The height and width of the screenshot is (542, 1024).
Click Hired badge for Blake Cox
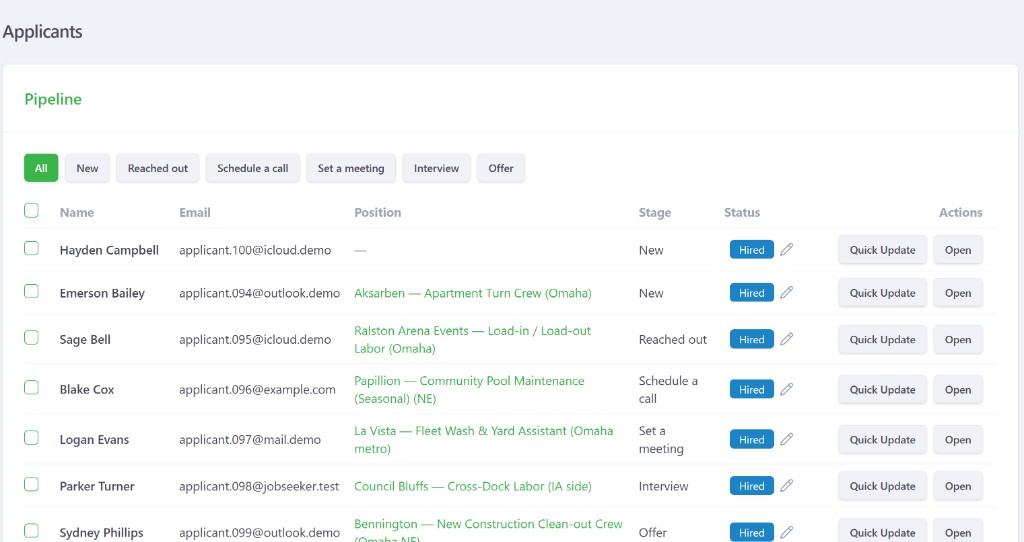click(752, 390)
